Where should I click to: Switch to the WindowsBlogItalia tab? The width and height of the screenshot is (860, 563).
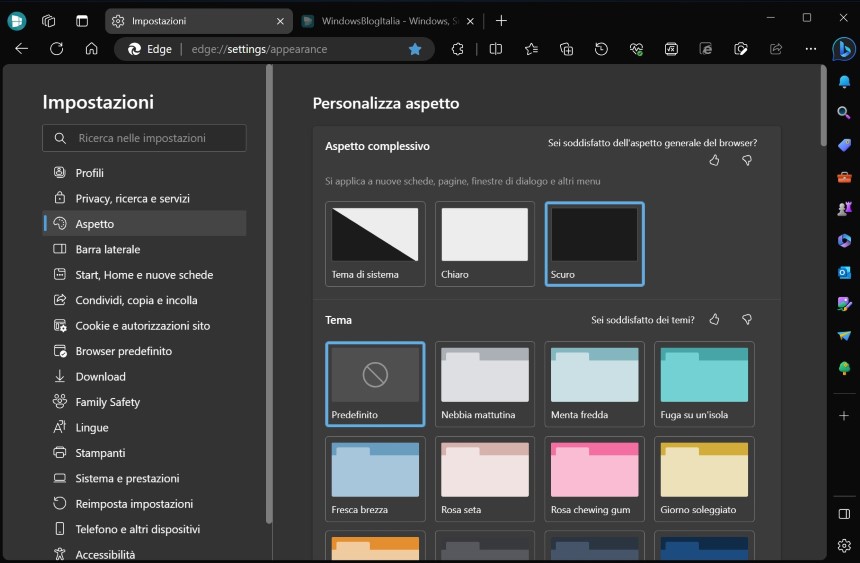coord(387,21)
